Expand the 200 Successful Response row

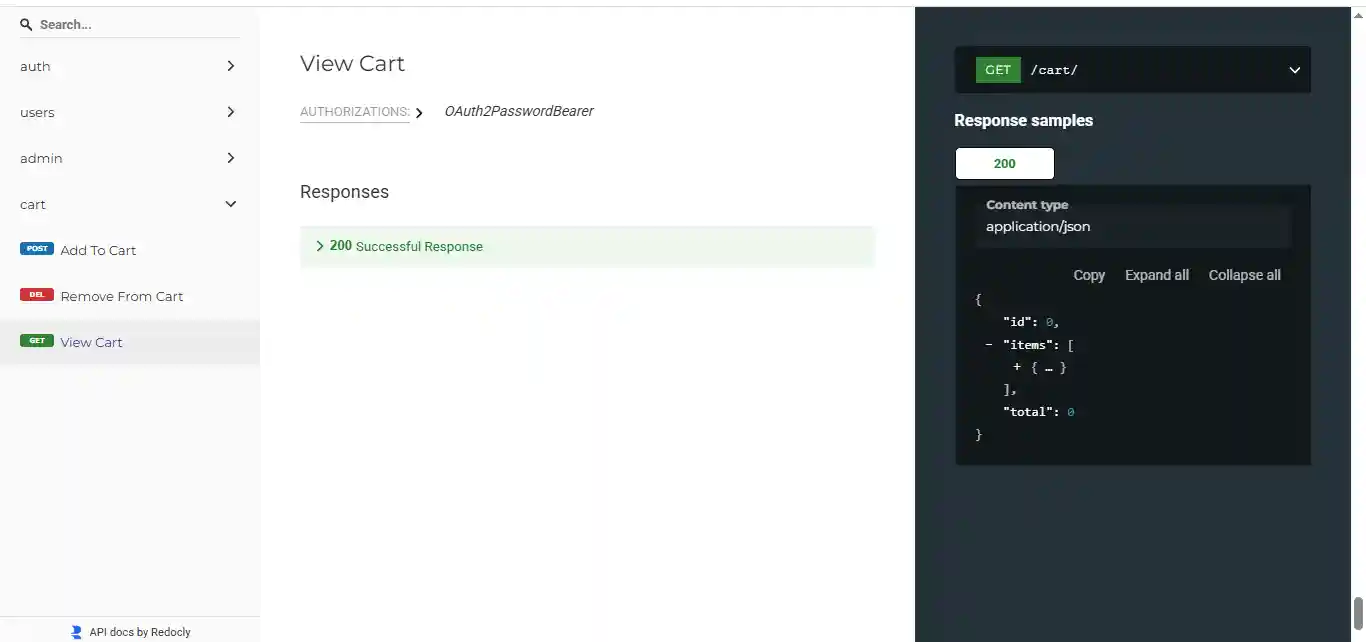(587, 246)
